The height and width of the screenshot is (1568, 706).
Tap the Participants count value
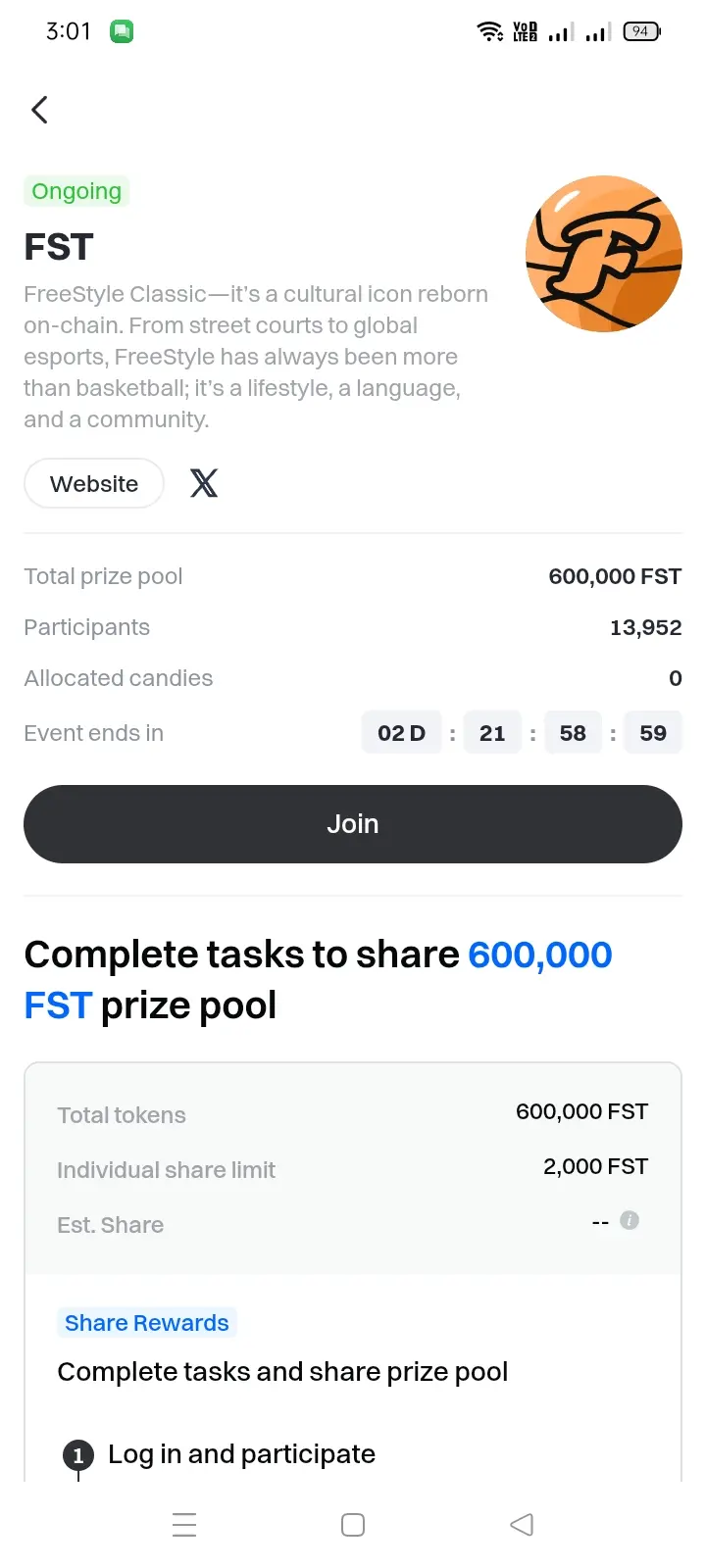click(645, 627)
